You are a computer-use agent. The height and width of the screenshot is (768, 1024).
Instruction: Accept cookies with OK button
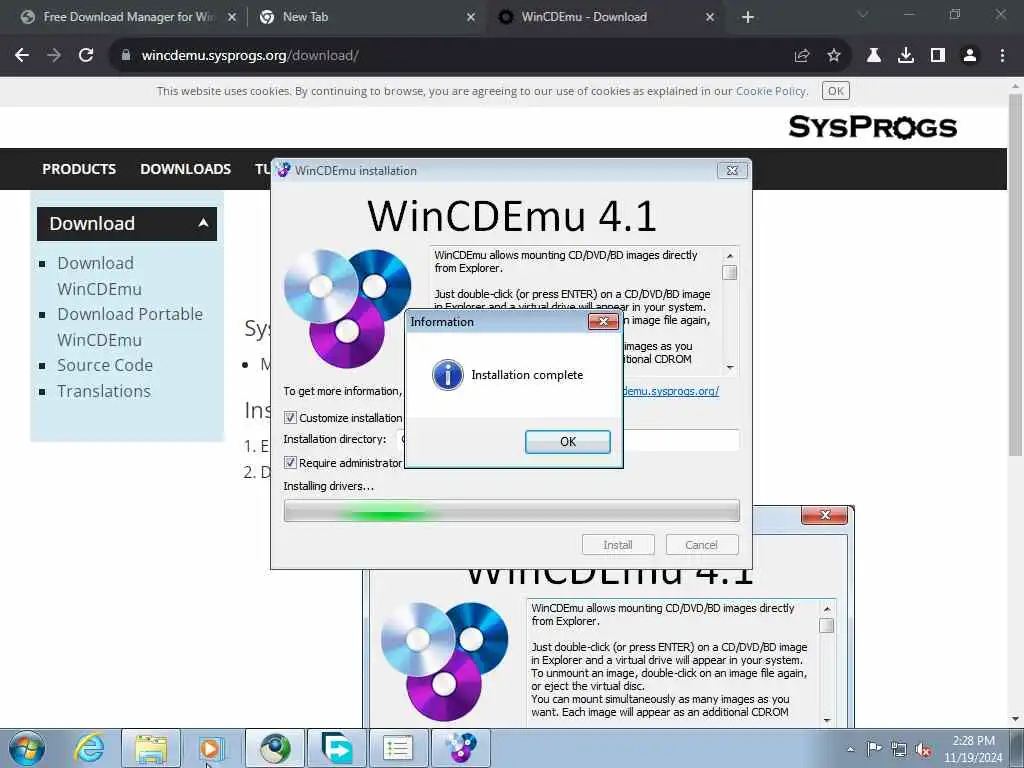[836, 91]
